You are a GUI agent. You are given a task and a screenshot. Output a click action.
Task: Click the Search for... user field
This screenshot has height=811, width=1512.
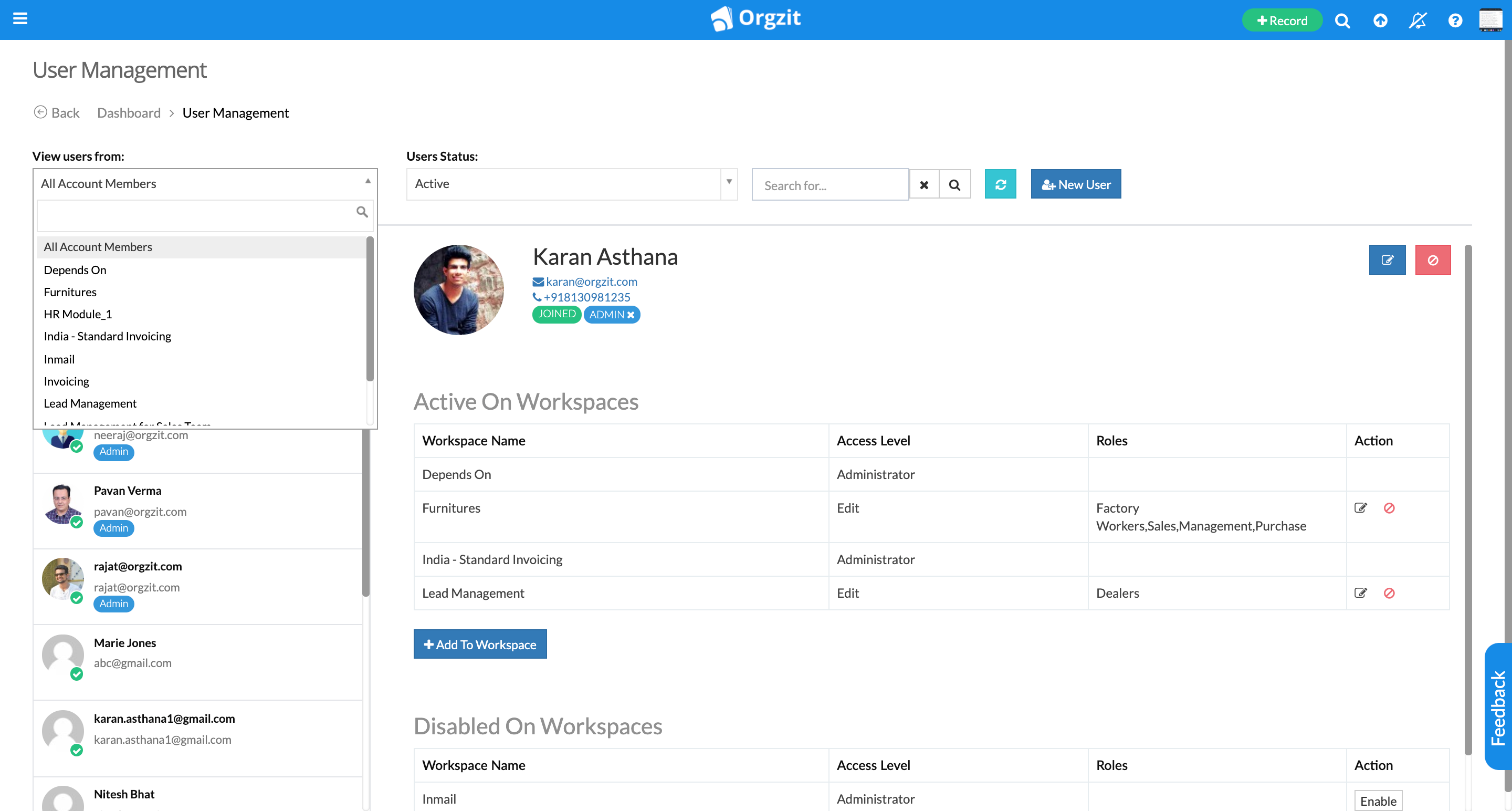point(830,185)
